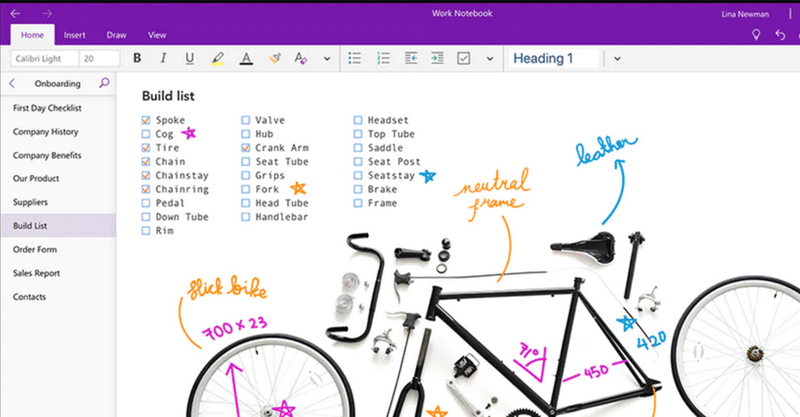Screen dimensions: 800x417
Task: Click the Build list page title
Action: (x=168, y=96)
